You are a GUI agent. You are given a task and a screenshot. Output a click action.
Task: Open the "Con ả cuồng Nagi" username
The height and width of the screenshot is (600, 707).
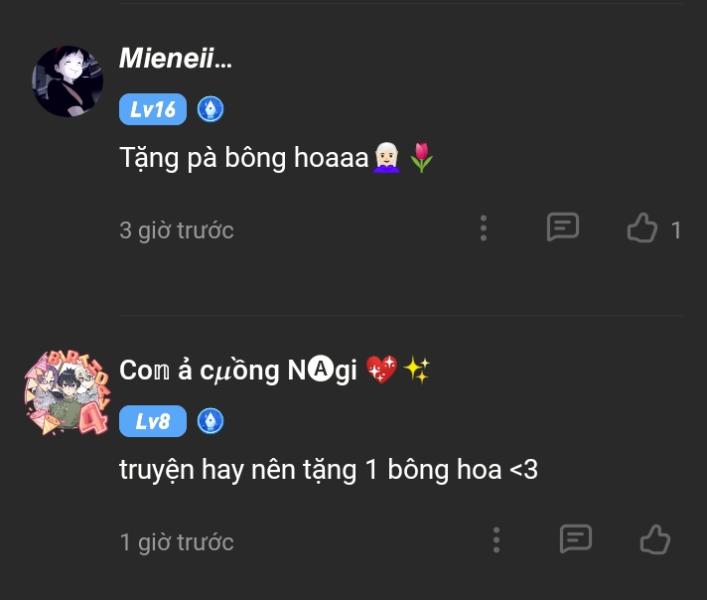click(238, 370)
